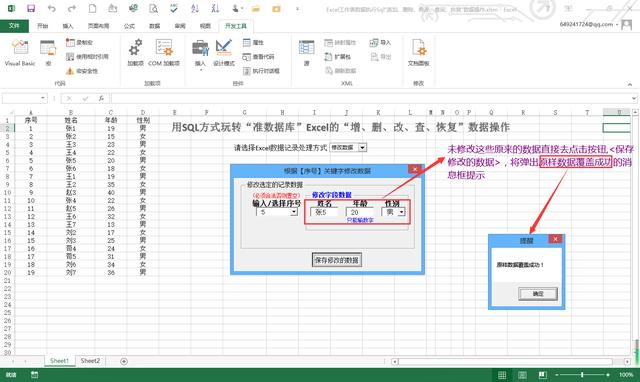This screenshot has height=382, width=640.
Task: Click View Code (查看代码) button
Action: click(x=258, y=57)
